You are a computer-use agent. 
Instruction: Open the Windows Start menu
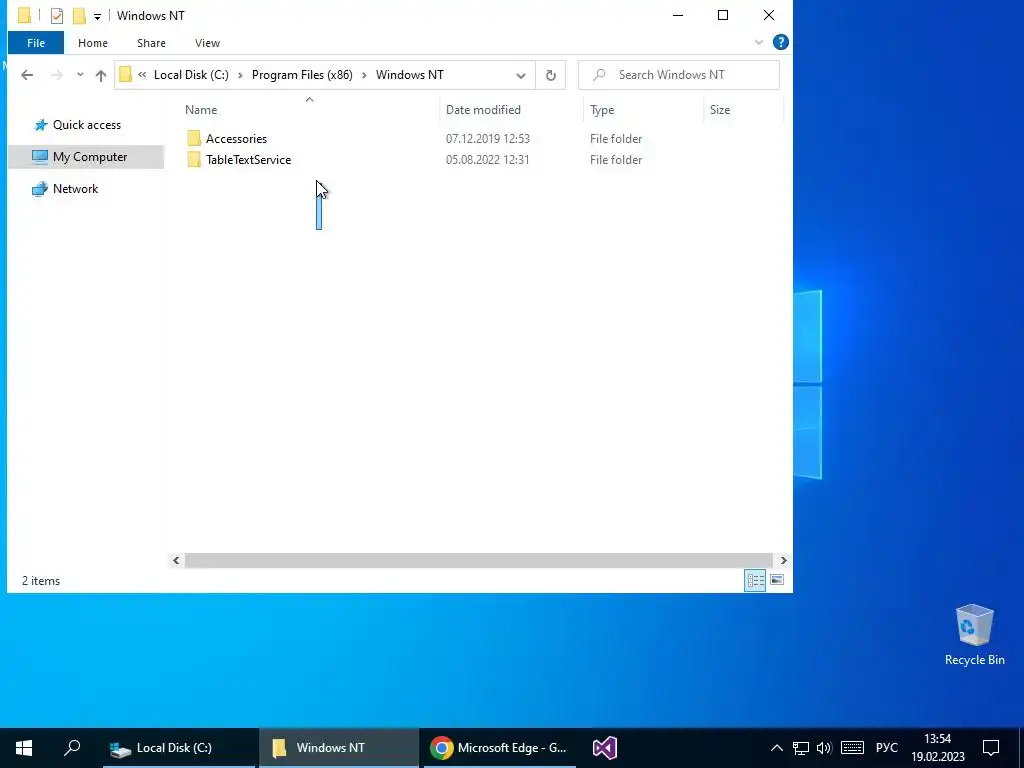(x=24, y=748)
